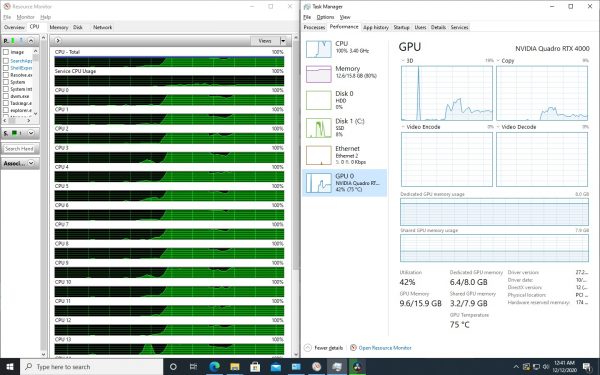Open the Views dropdown arrow

pos(283,41)
